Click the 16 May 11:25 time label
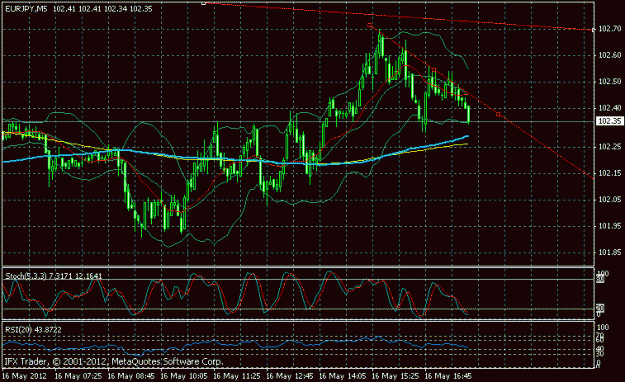625x382 pixels. 237,376
